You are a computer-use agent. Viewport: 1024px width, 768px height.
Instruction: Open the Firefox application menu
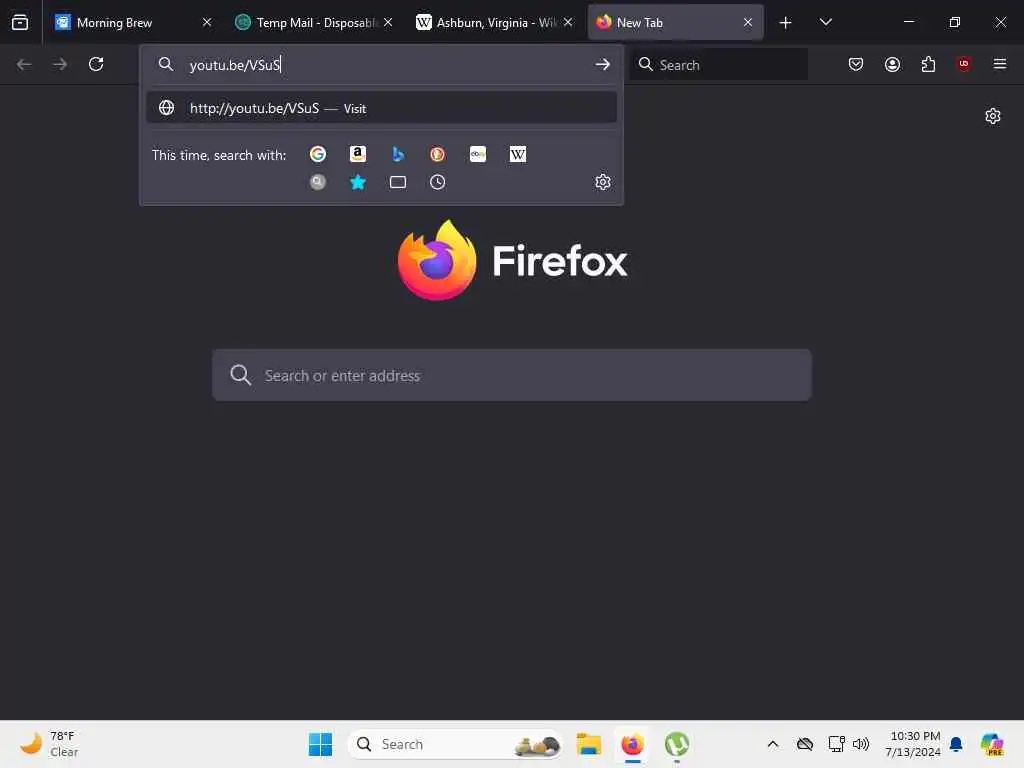[1000, 64]
